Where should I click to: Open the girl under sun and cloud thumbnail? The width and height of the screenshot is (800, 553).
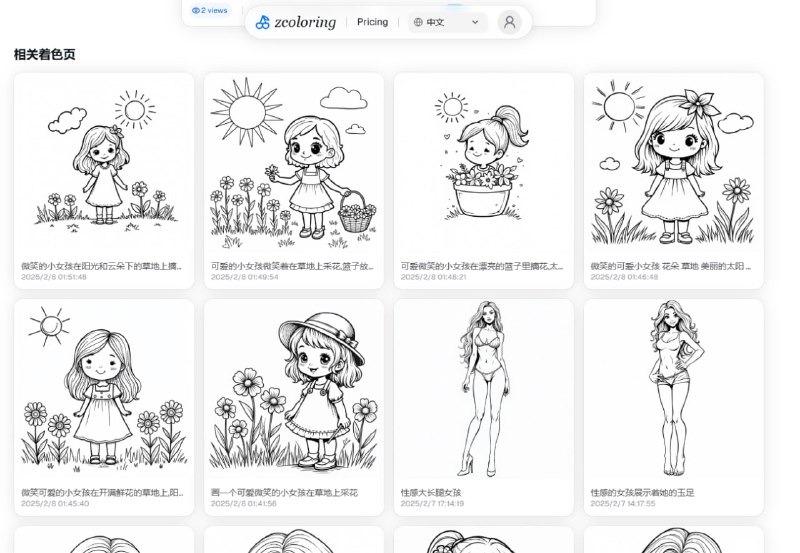click(104, 162)
